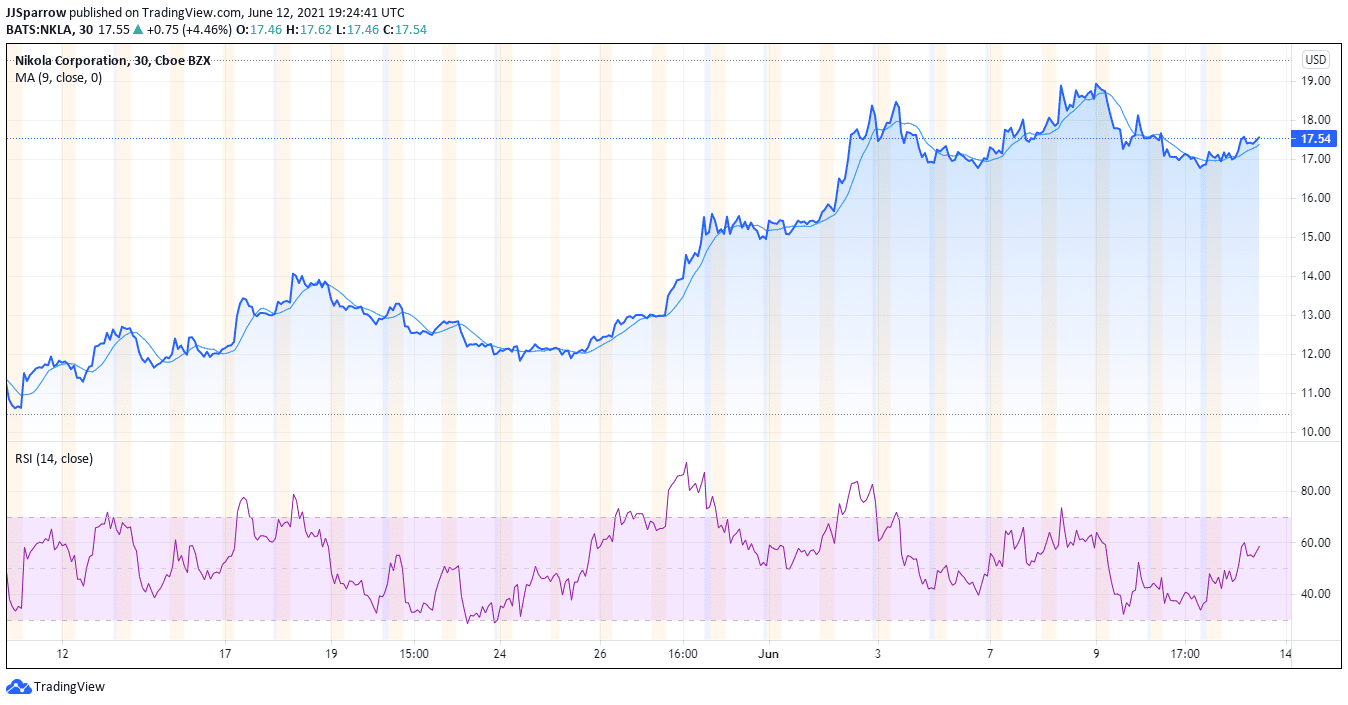Click the Jun date label on time axis

[769, 654]
